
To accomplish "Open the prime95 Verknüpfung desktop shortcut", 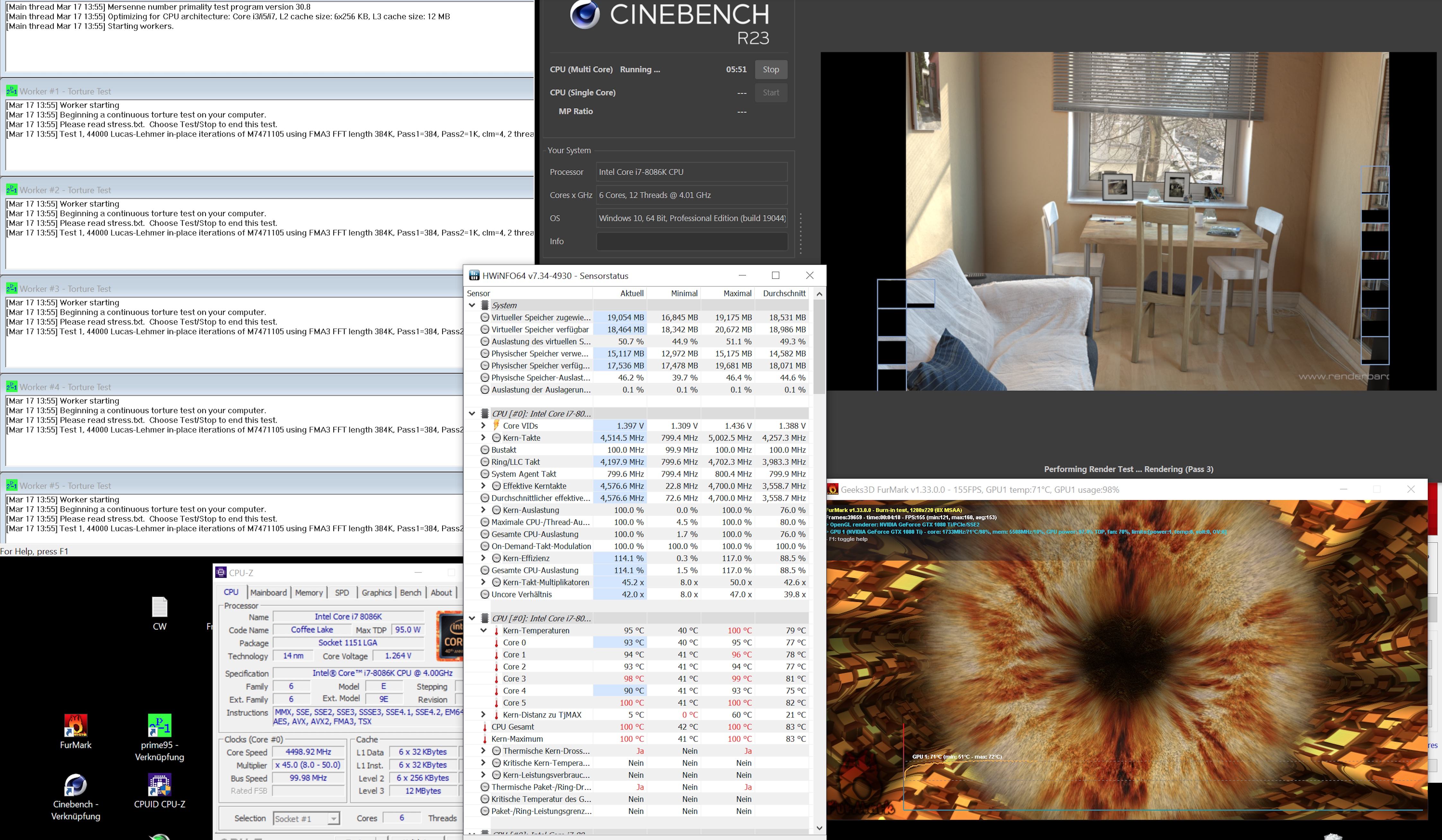I will (x=159, y=737).
